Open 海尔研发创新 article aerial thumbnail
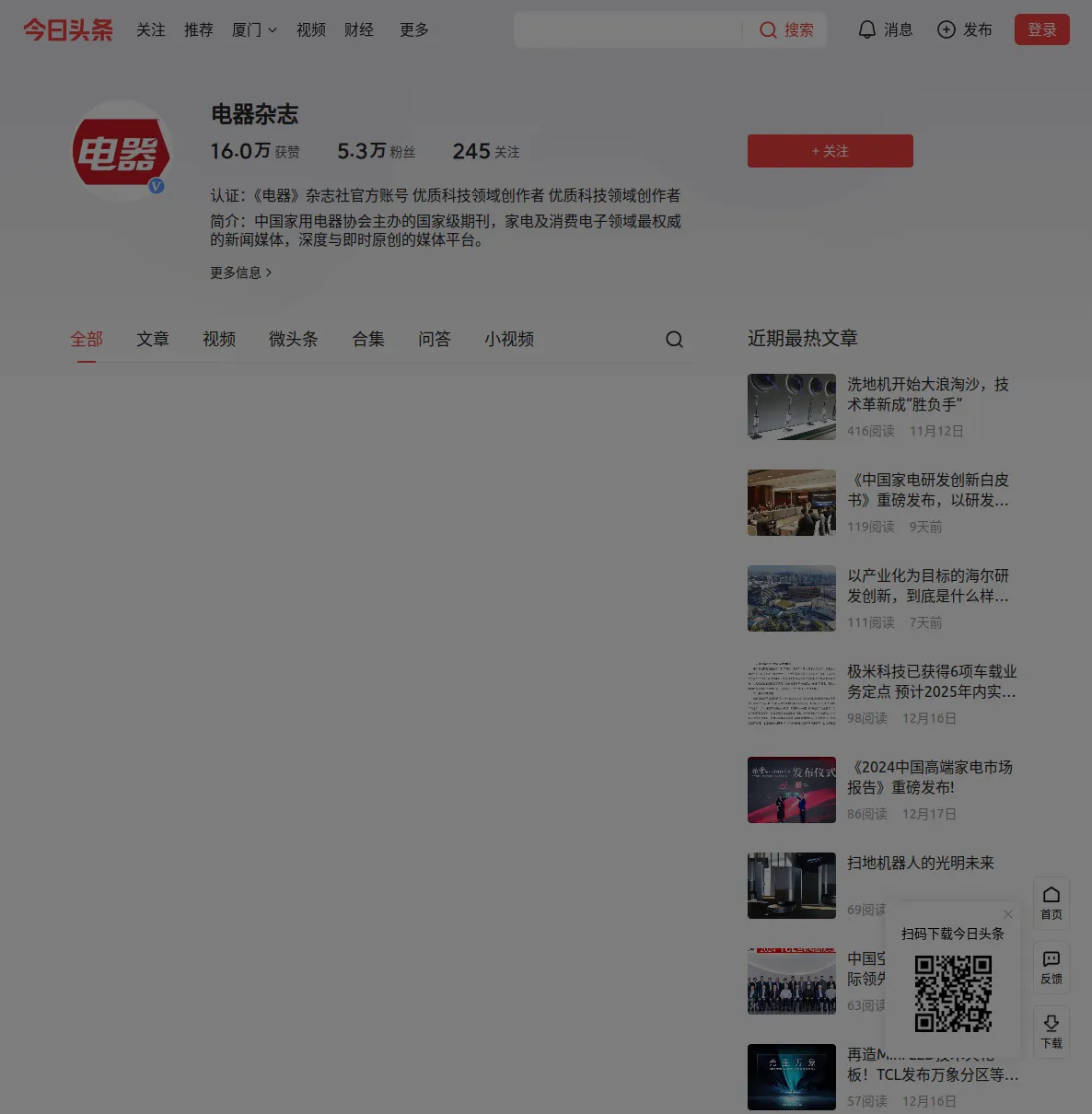The width and height of the screenshot is (1092, 1114). [792, 598]
